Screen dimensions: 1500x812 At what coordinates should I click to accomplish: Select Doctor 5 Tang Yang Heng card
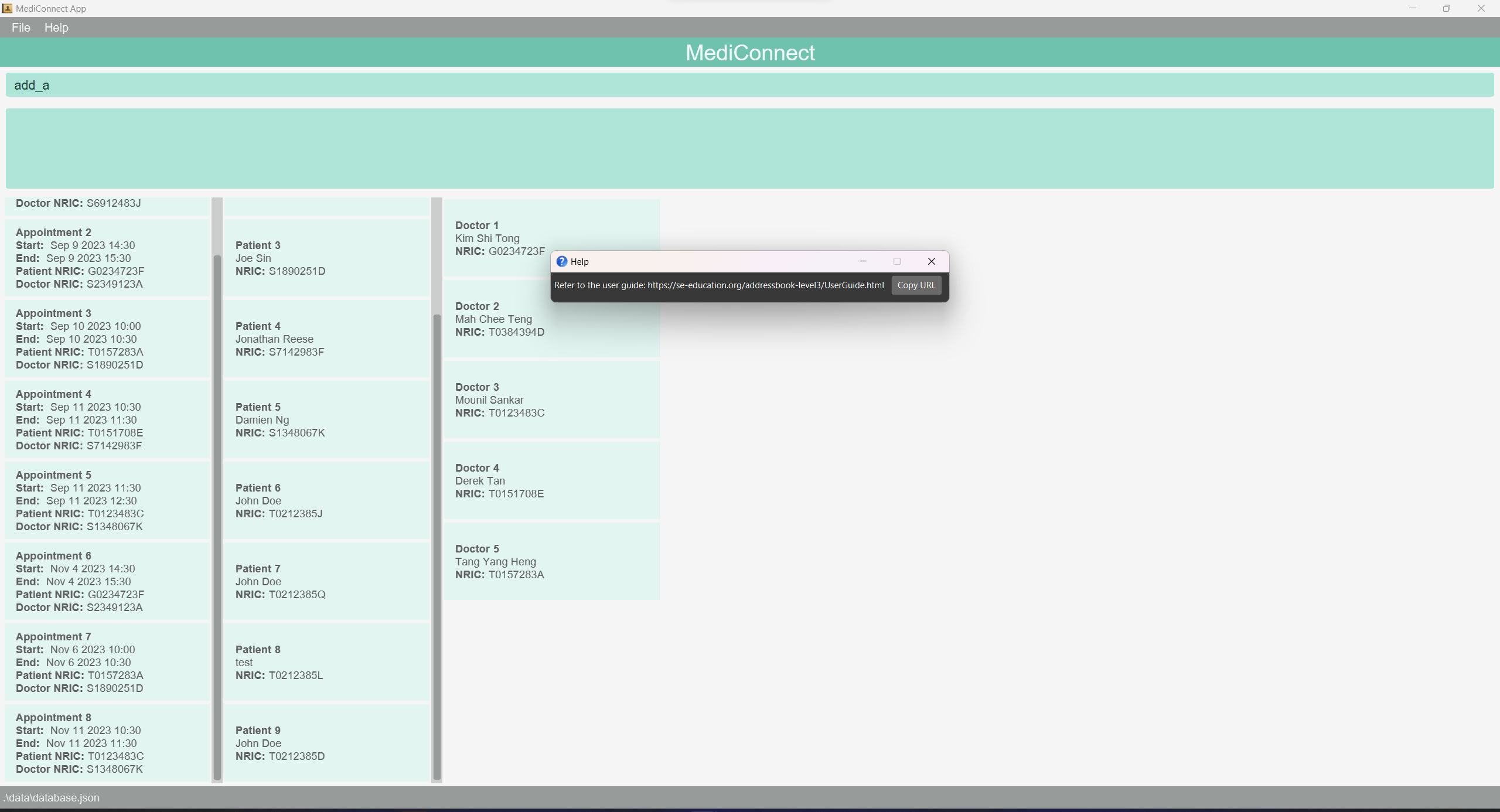[551, 561]
